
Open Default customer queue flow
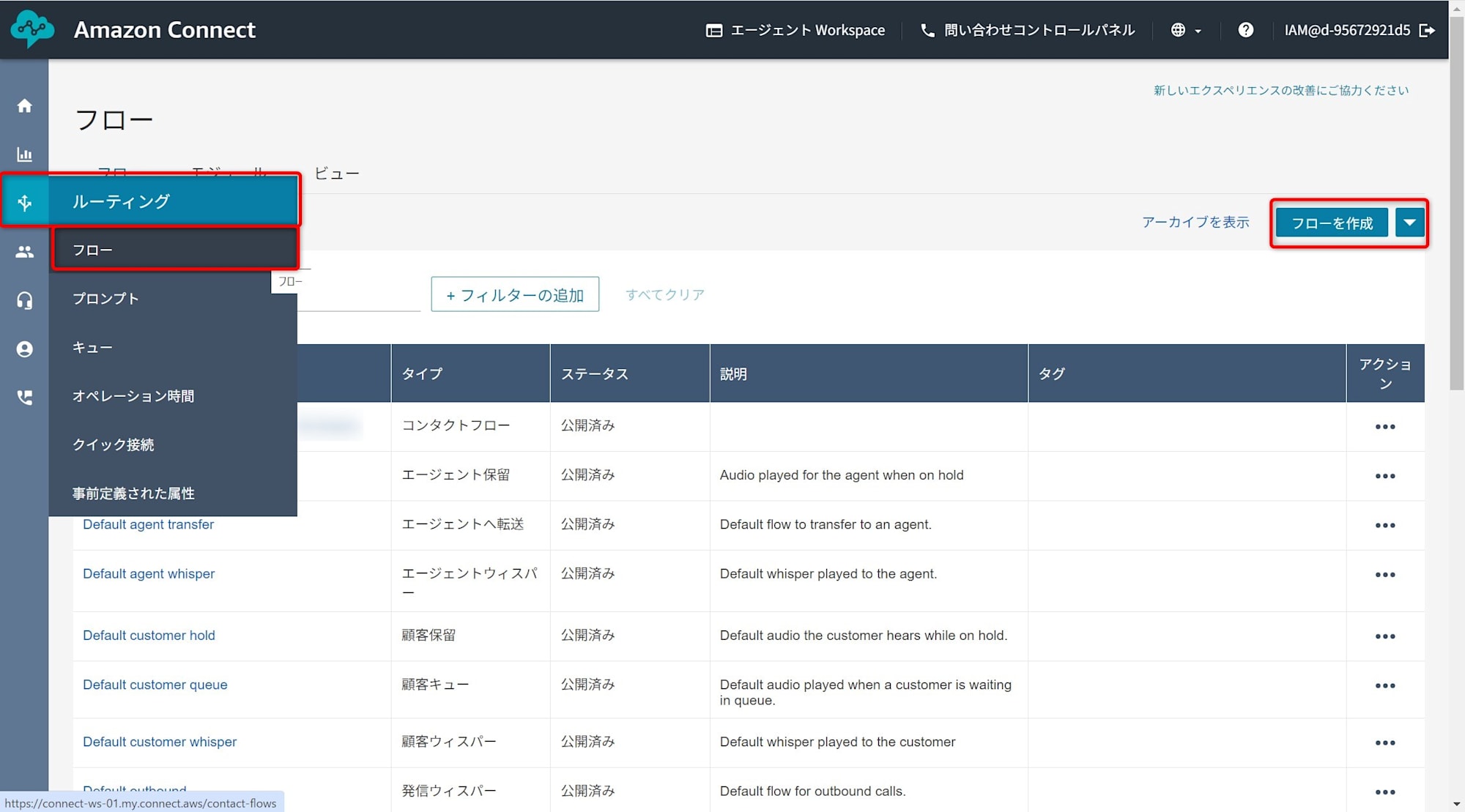[x=155, y=685]
